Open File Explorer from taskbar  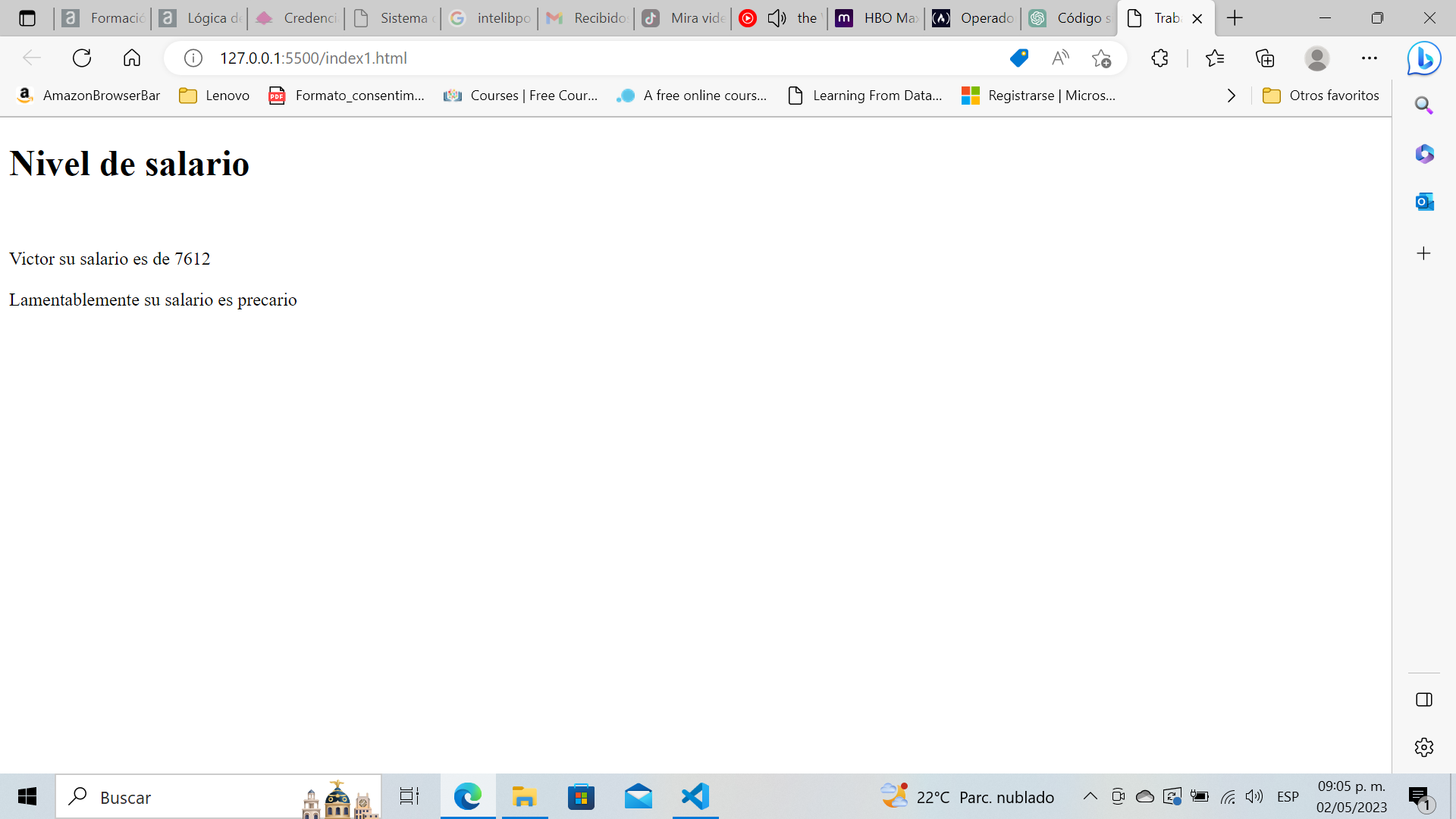click(x=524, y=797)
